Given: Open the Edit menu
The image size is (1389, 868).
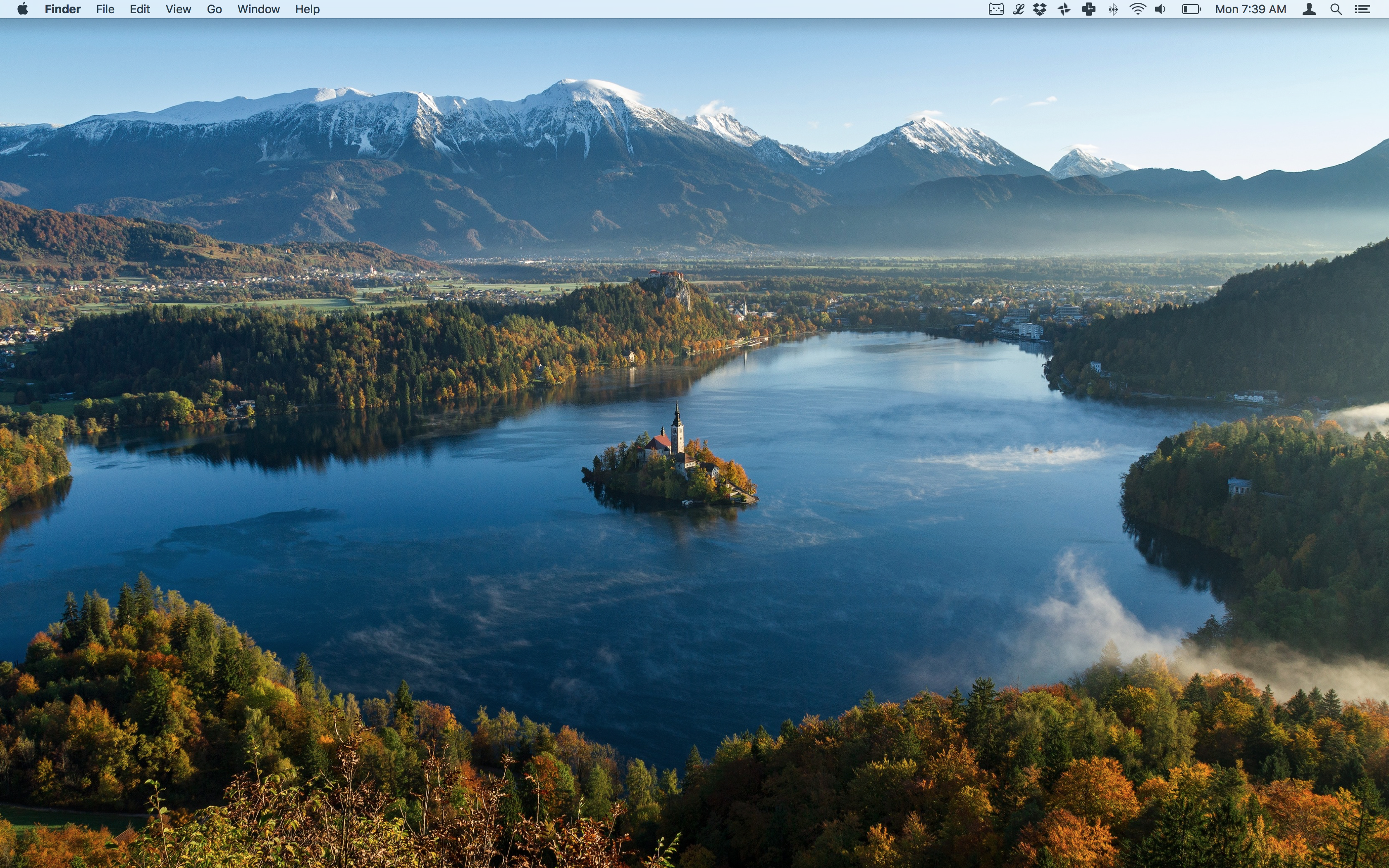Looking at the screenshot, I should pyautogui.click(x=139, y=9).
